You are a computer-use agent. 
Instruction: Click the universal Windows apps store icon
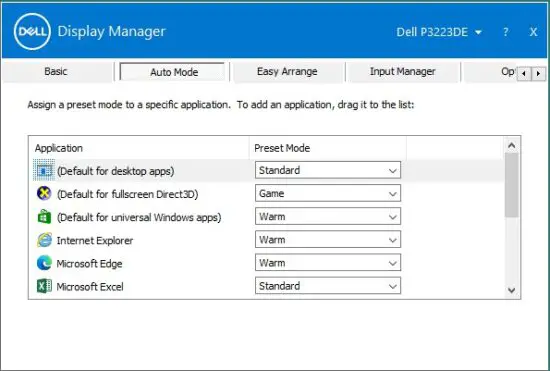(44, 217)
